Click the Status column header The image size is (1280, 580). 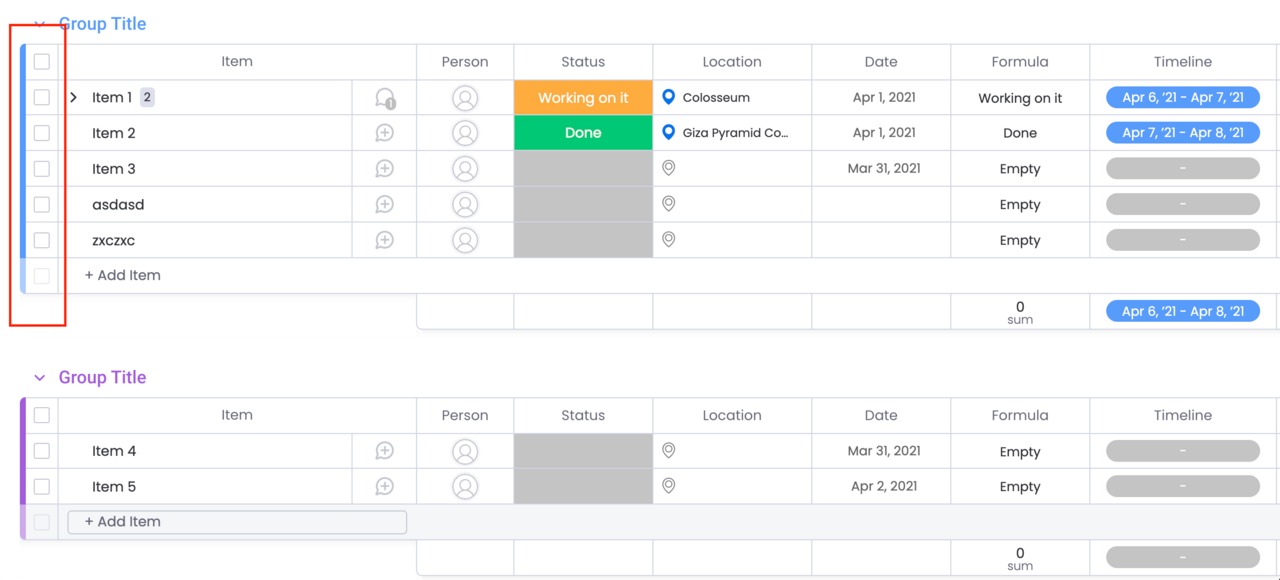click(x=583, y=61)
